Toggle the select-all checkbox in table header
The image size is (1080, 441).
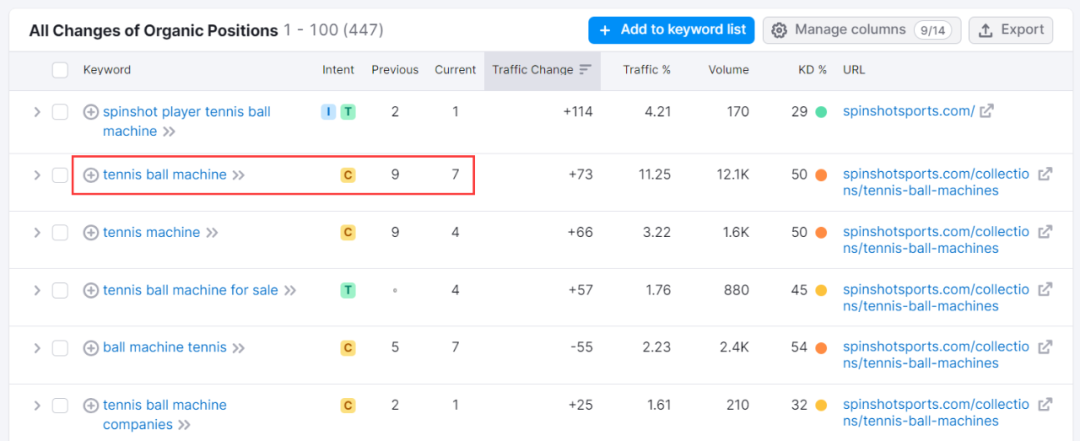click(x=60, y=70)
